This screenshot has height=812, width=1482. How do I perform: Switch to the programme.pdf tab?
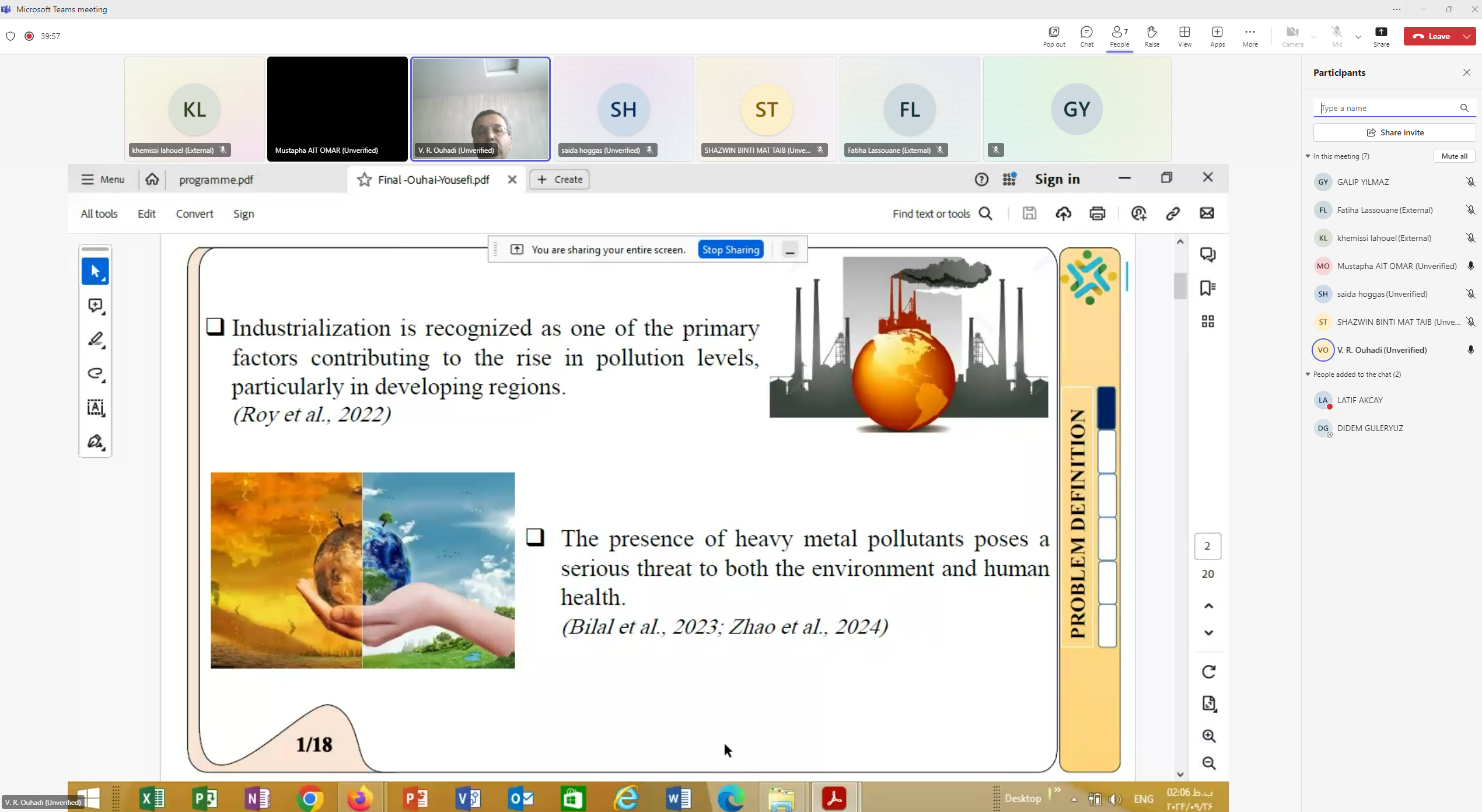pos(216,180)
